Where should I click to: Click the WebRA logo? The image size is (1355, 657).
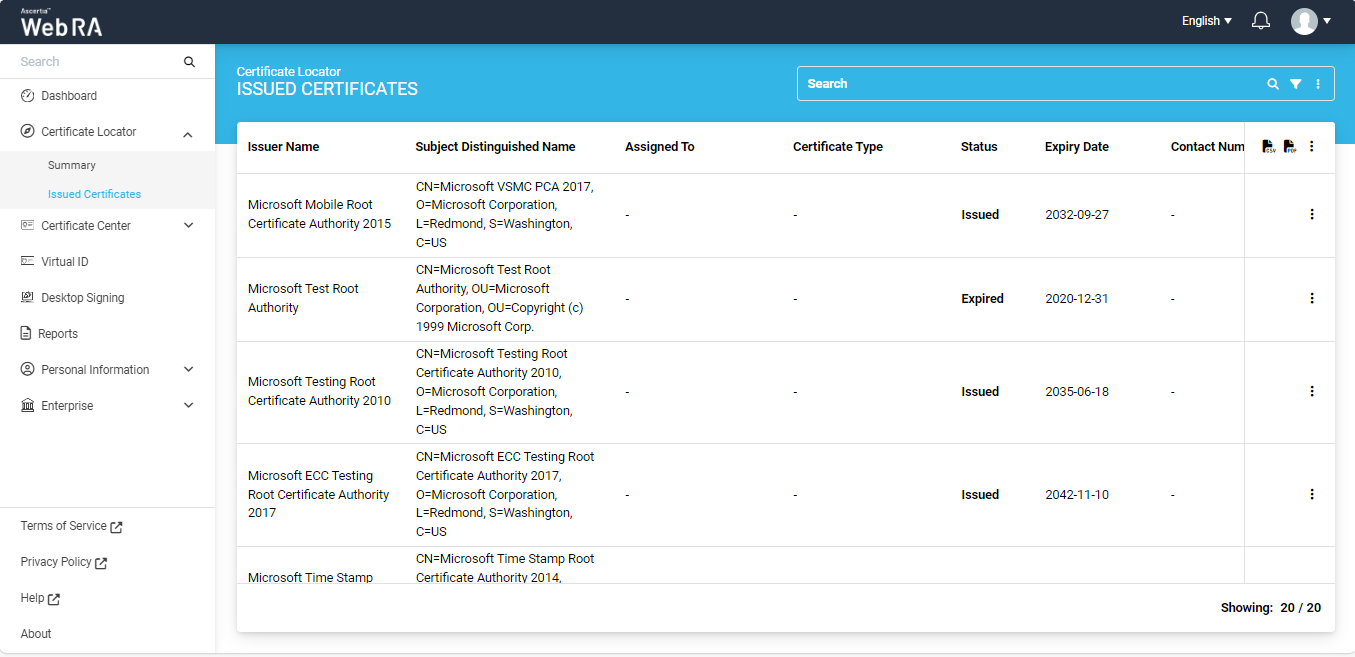[x=61, y=23]
